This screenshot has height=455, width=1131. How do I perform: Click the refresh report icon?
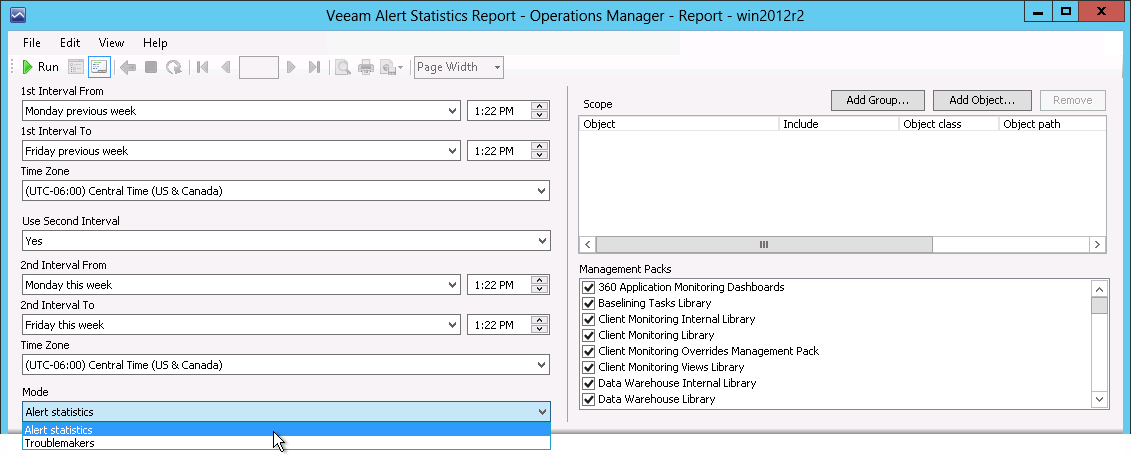coord(174,67)
